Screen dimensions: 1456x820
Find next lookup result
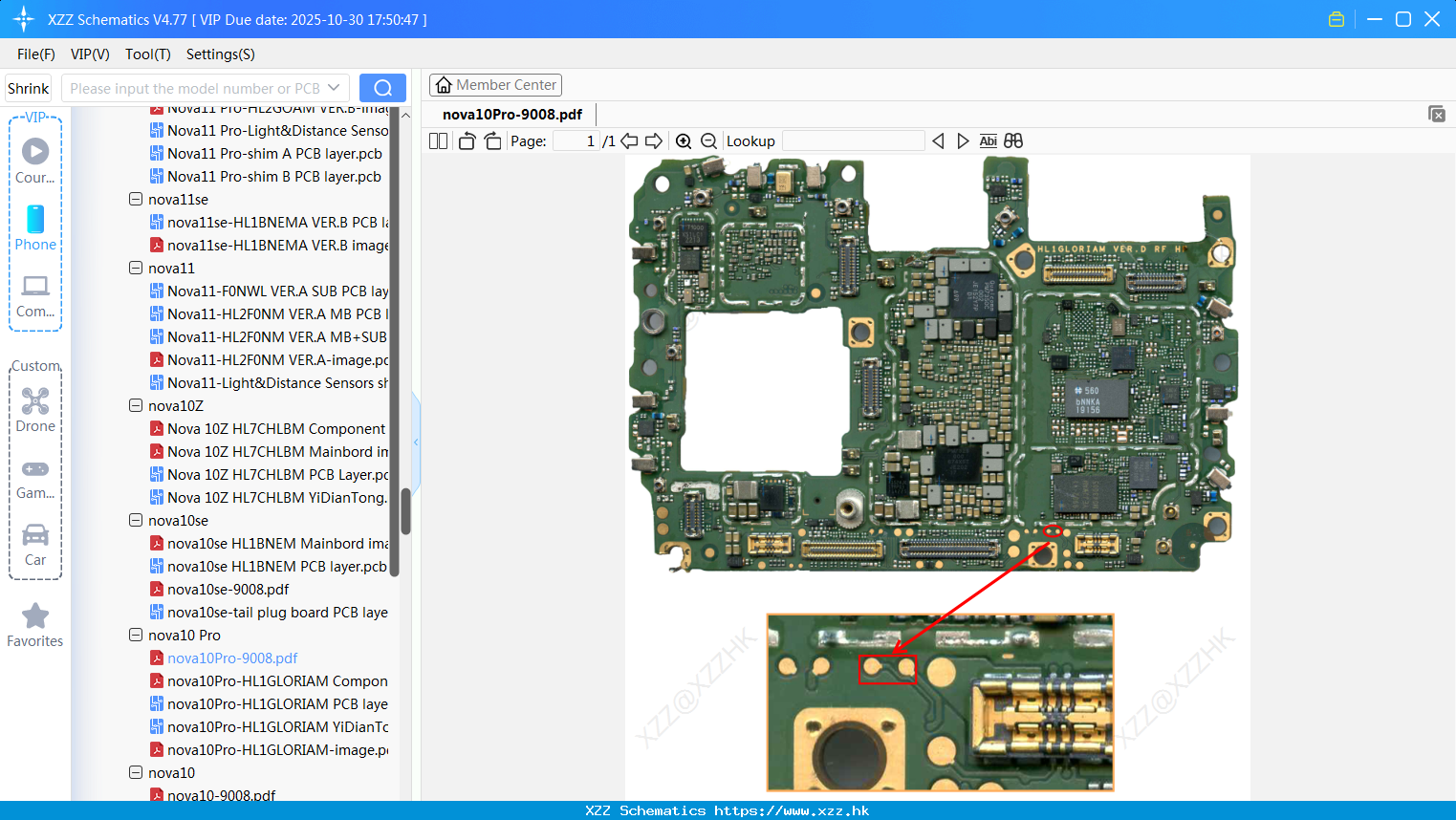963,141
